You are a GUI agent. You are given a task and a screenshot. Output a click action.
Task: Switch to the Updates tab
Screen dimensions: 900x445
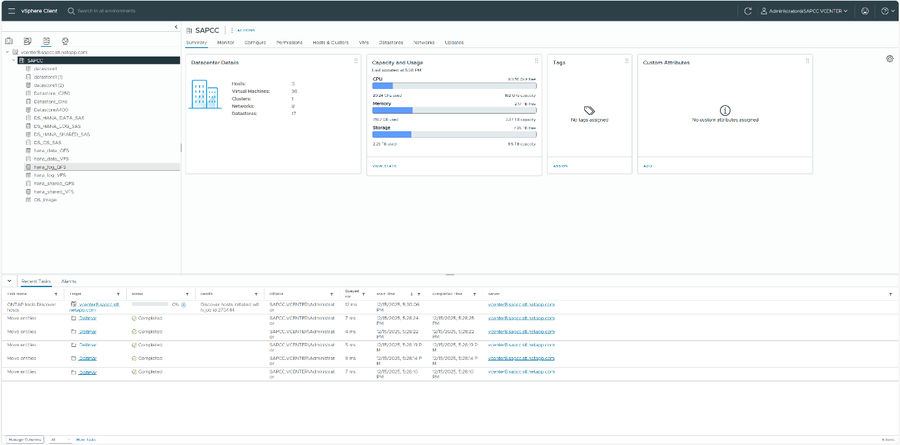tap(454, 42)
